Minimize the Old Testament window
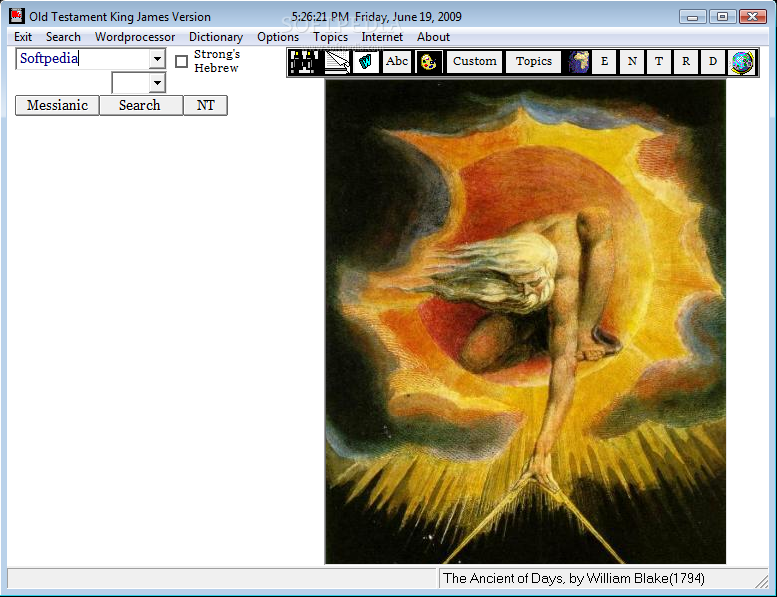 (x=692, y=17)
